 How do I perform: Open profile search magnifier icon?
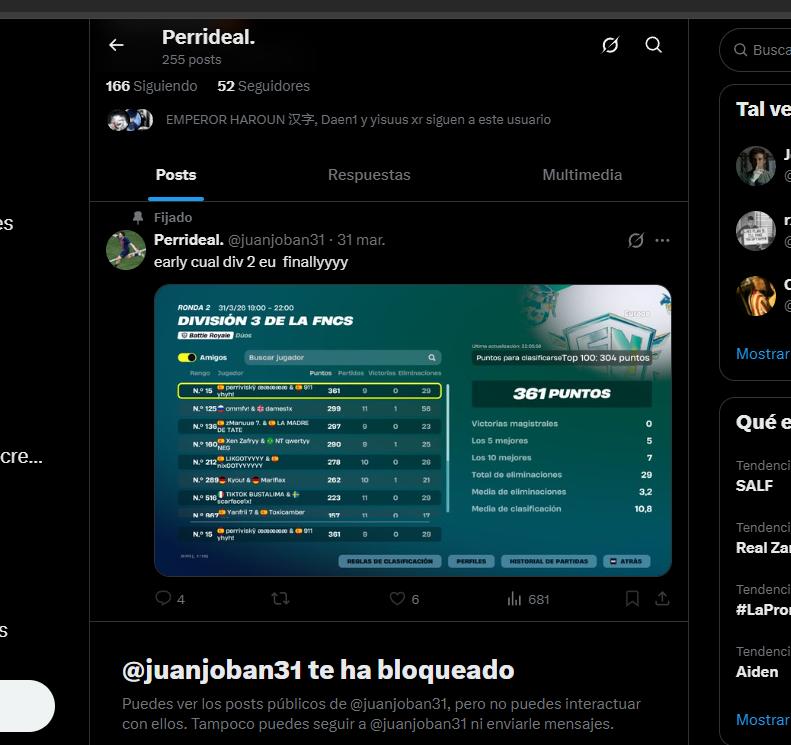pyautogui.click(x=653, y=45)
